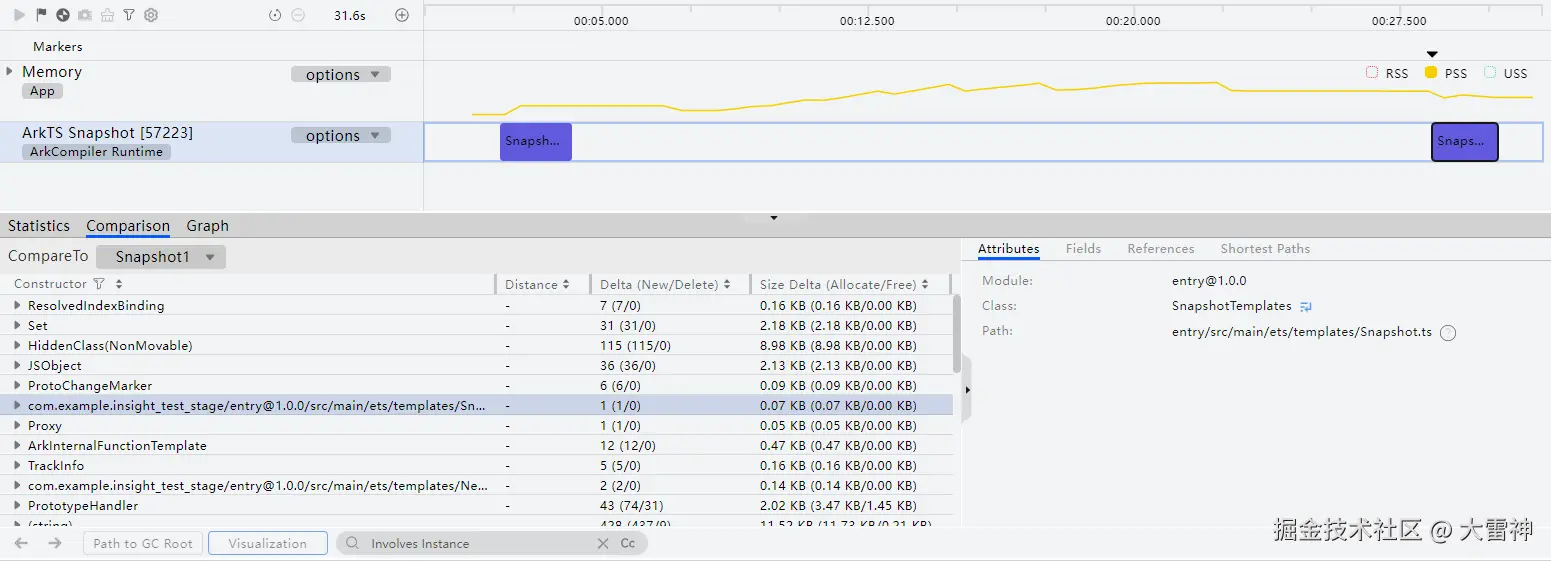
Task: Switch to the Statistics tab
Action: pyautogui.click(x=39, y=226)
